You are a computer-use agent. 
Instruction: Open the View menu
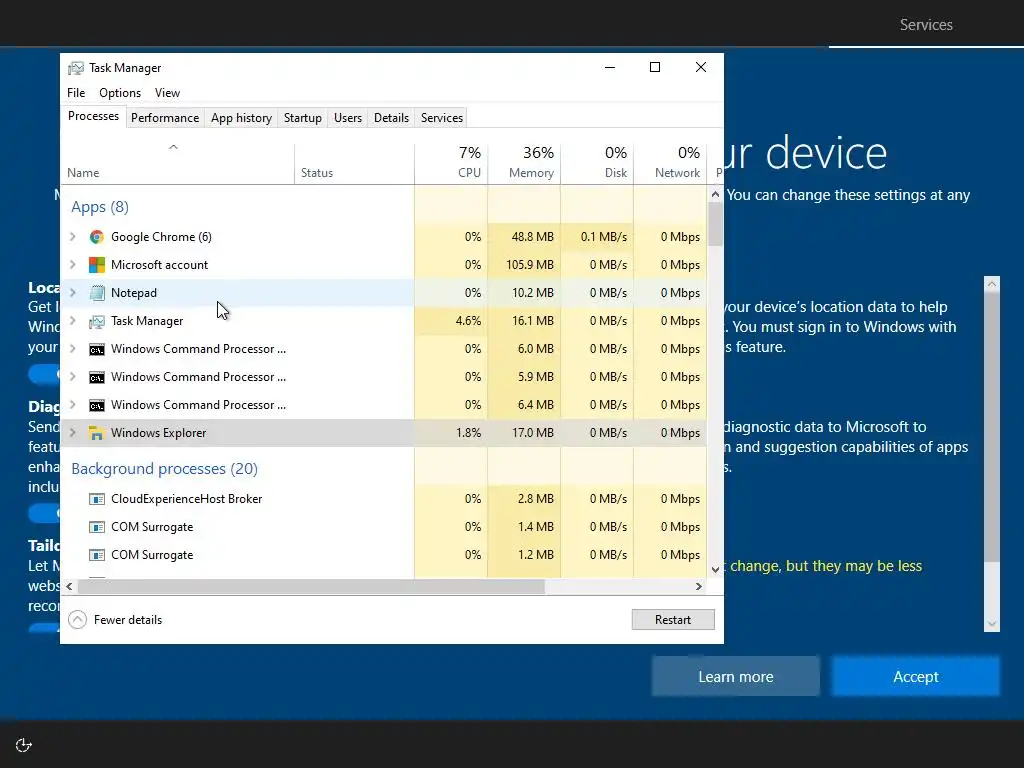[167, 93]
